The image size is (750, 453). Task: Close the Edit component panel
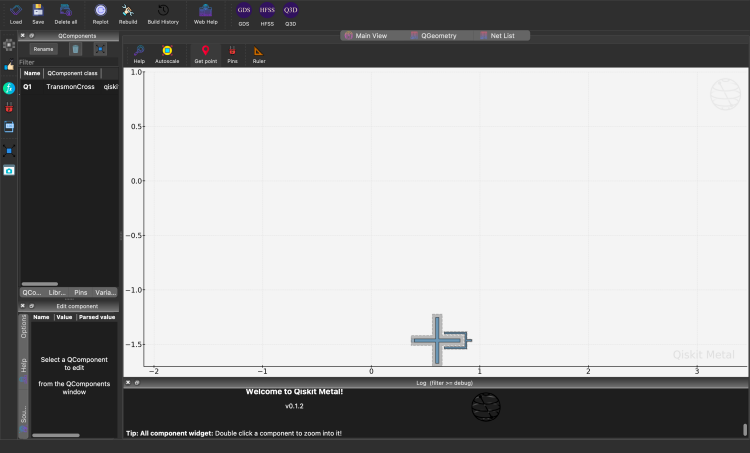tap(22, 306)
